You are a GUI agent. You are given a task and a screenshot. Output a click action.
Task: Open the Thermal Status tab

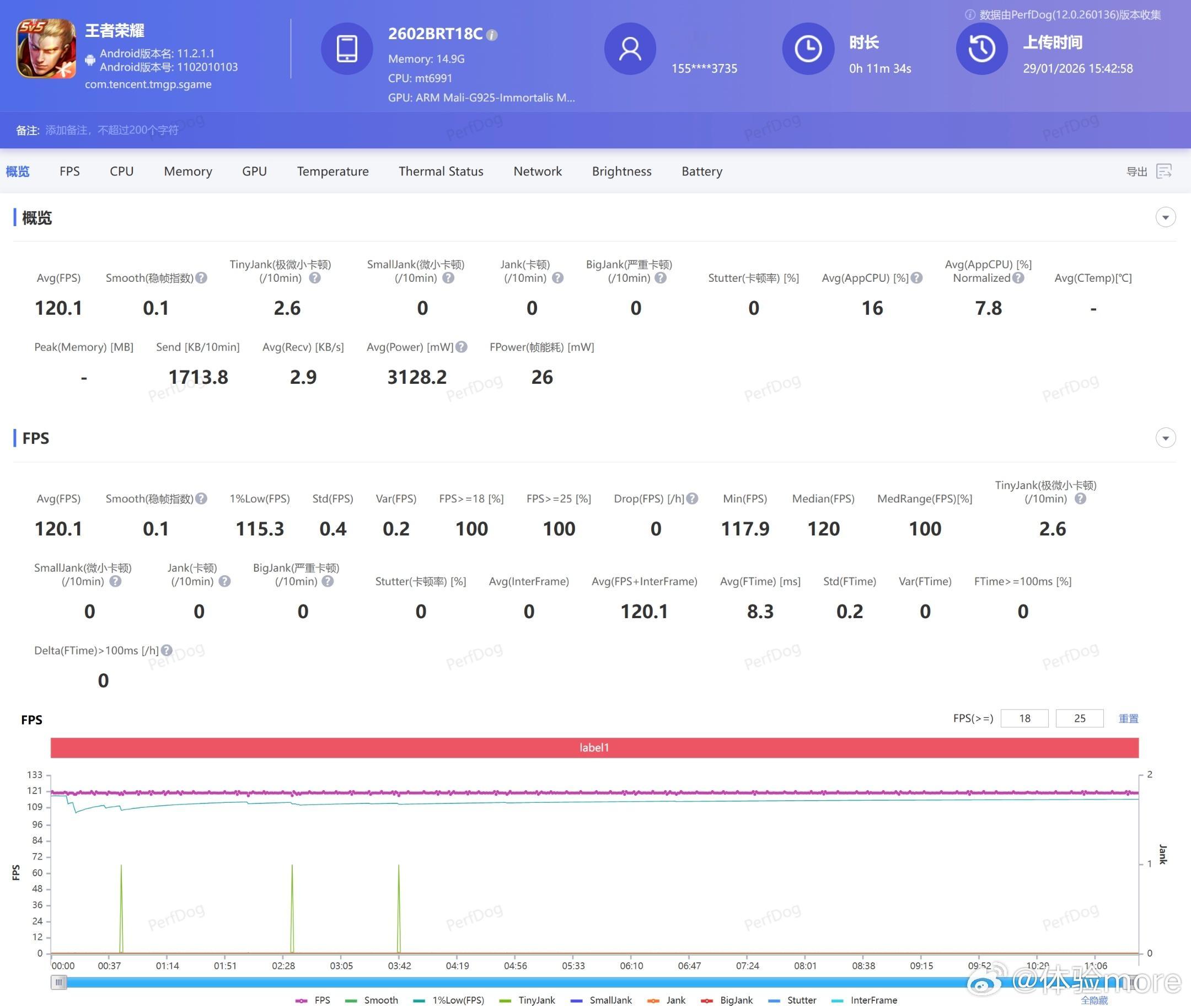click(x=441, y=171)
